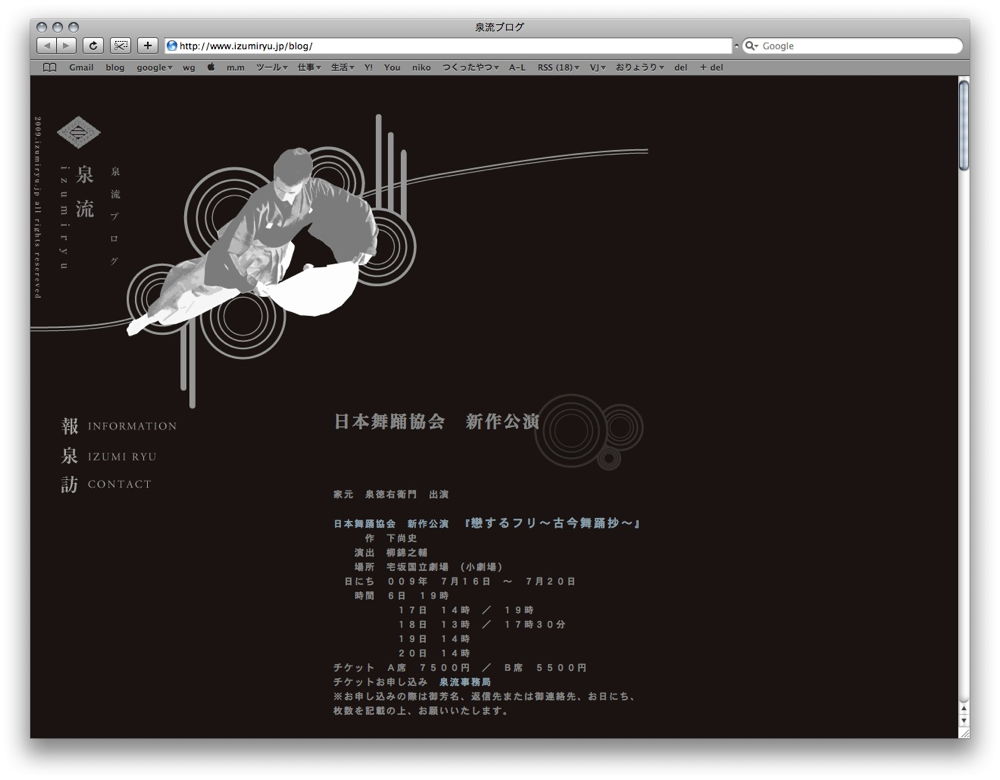Screen dimensions: 1000x780
Task: Open the Gmail bookmark
Action: click(81, 68)
